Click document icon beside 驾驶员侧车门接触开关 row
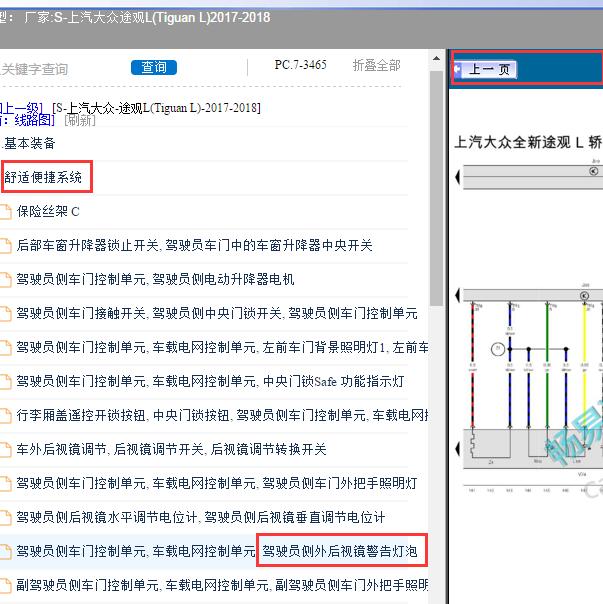The image size is (603, 604). tap(5, 314)
